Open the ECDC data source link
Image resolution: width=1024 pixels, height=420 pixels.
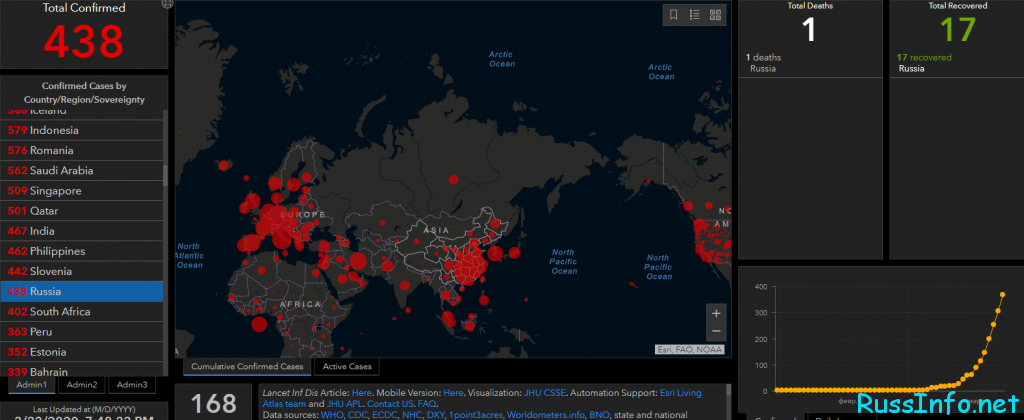pyautogui.click(x=383, y=415)
